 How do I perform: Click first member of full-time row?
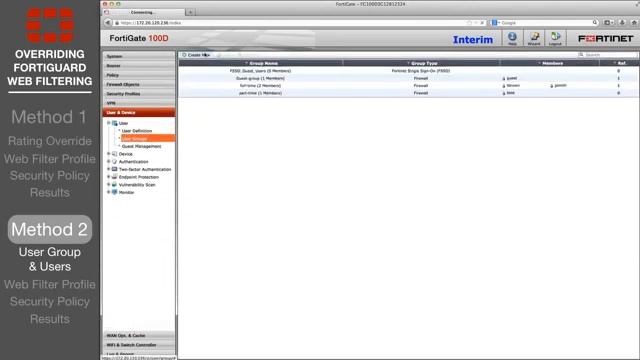511,86
